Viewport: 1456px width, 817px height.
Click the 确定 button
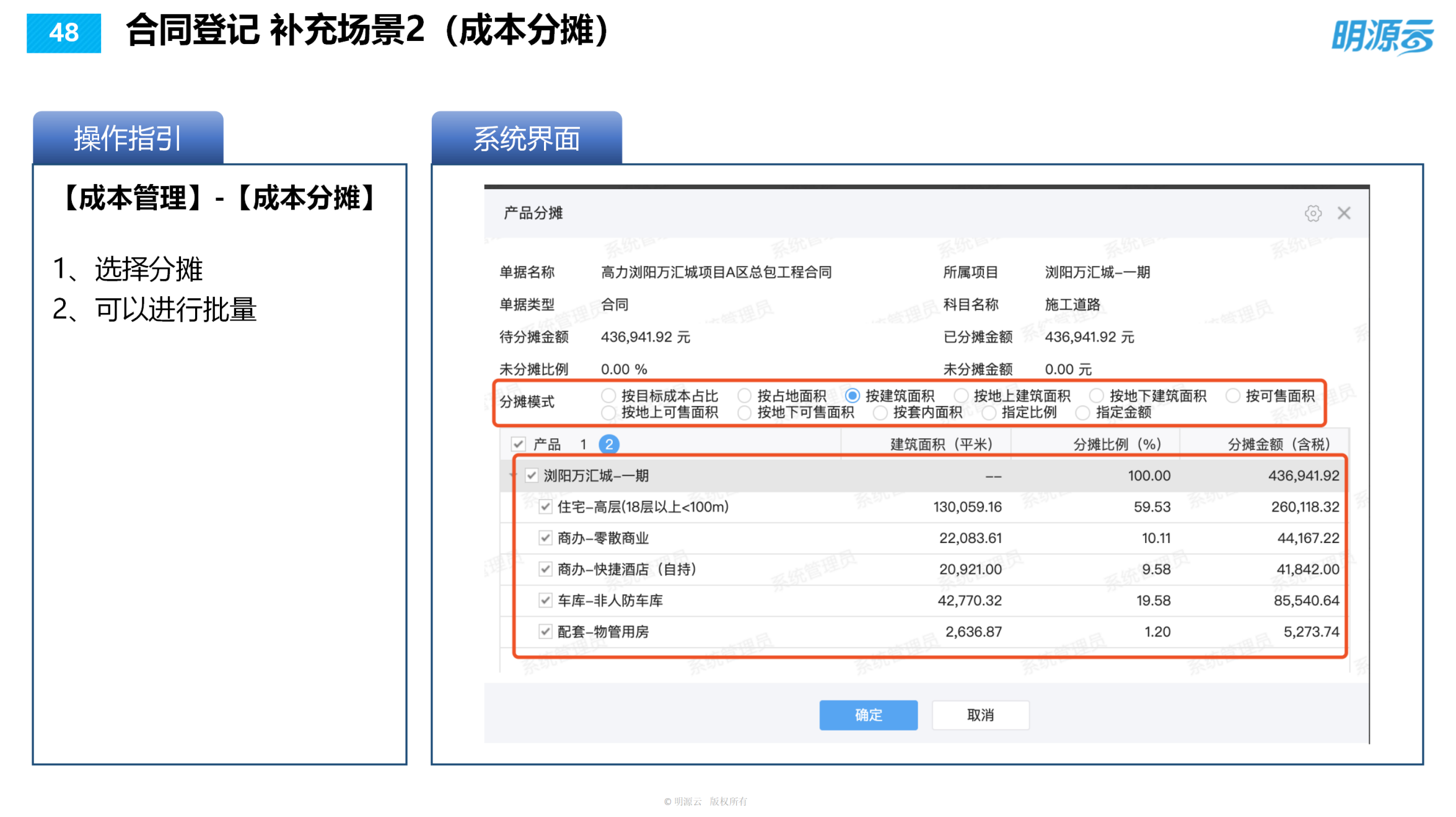867,715
